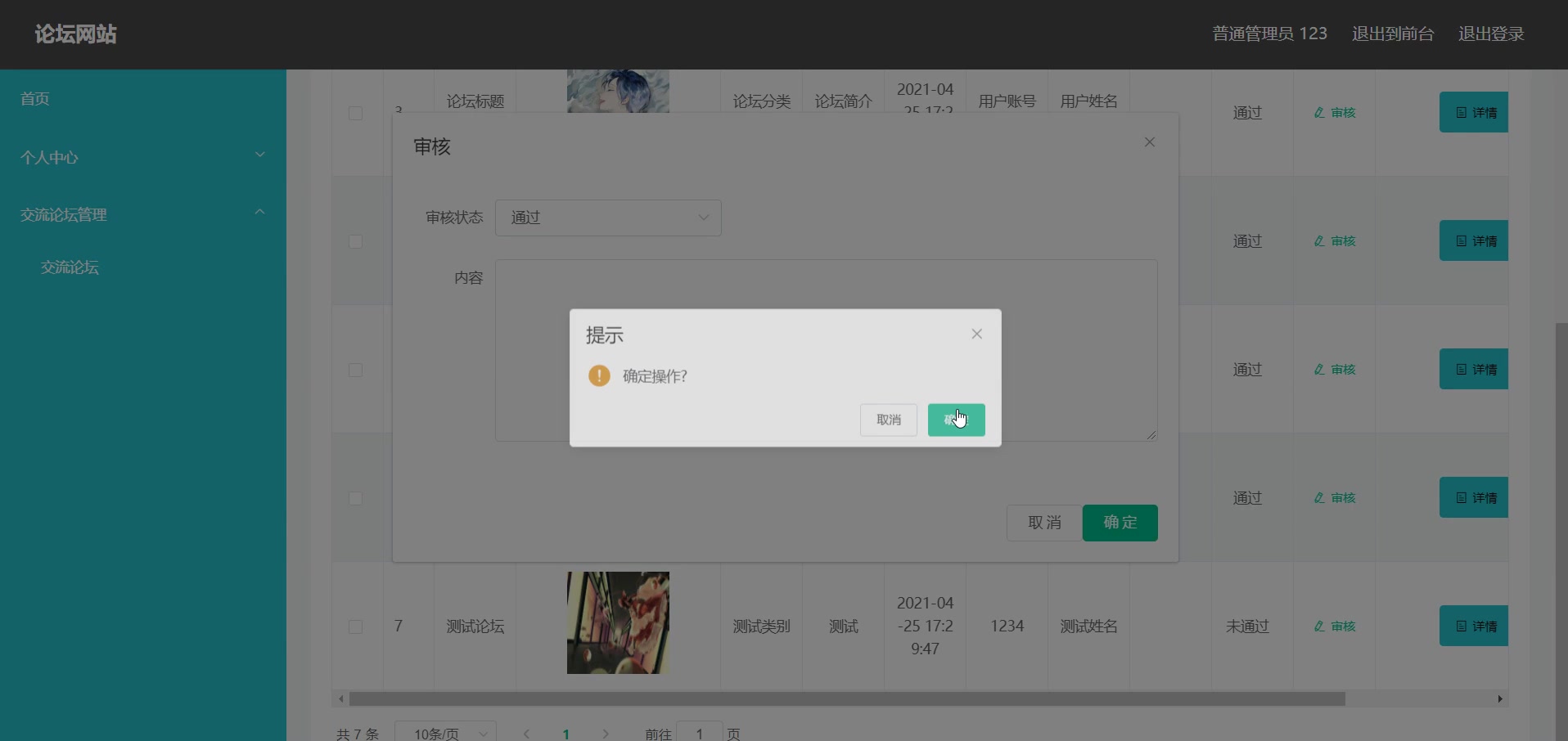Open 交流论坛 under 交流论坛管理
This screenshot has width=1568, height=741.
click(70, 267)
